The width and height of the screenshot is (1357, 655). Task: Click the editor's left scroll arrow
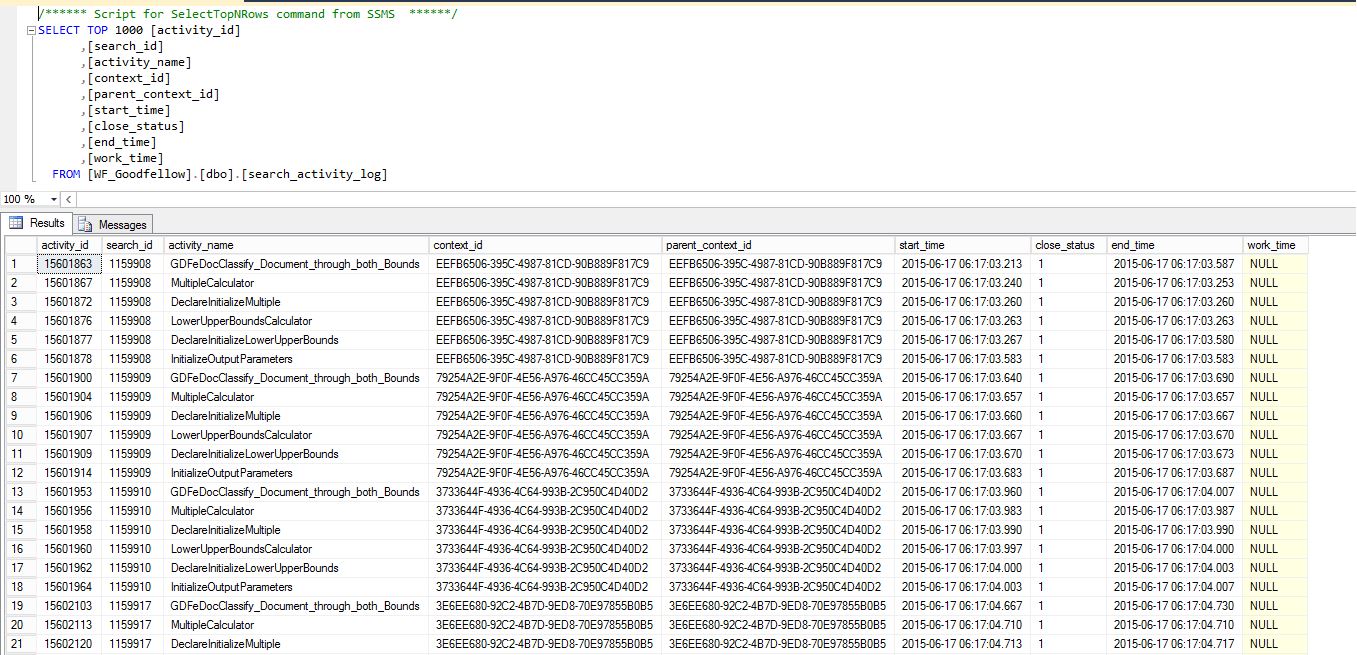(x=70, y=200)
